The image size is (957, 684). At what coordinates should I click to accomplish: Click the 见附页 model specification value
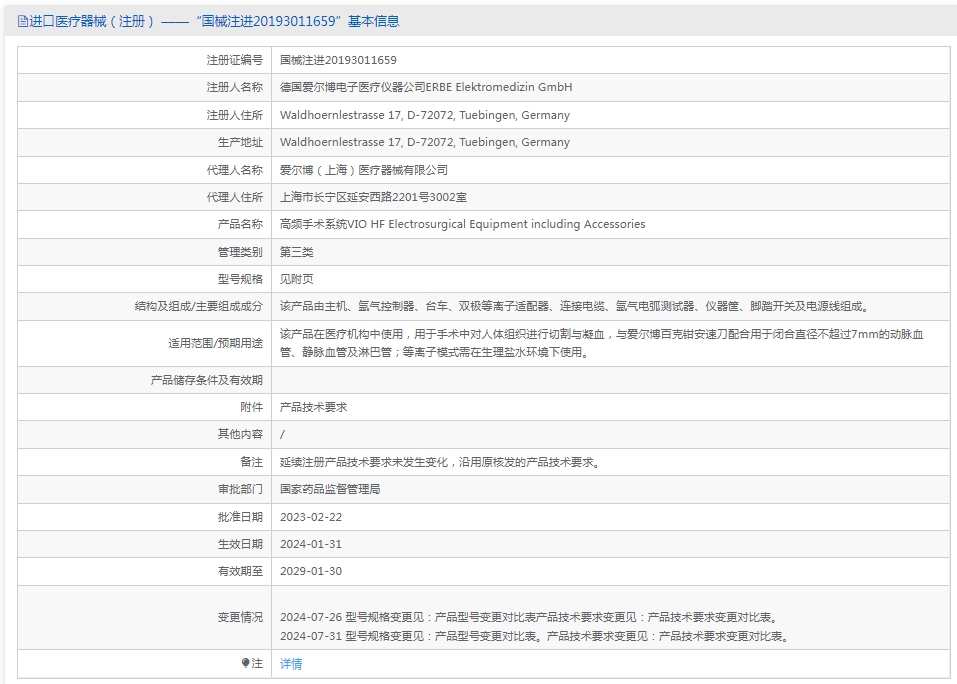click(x=297, y=279)
